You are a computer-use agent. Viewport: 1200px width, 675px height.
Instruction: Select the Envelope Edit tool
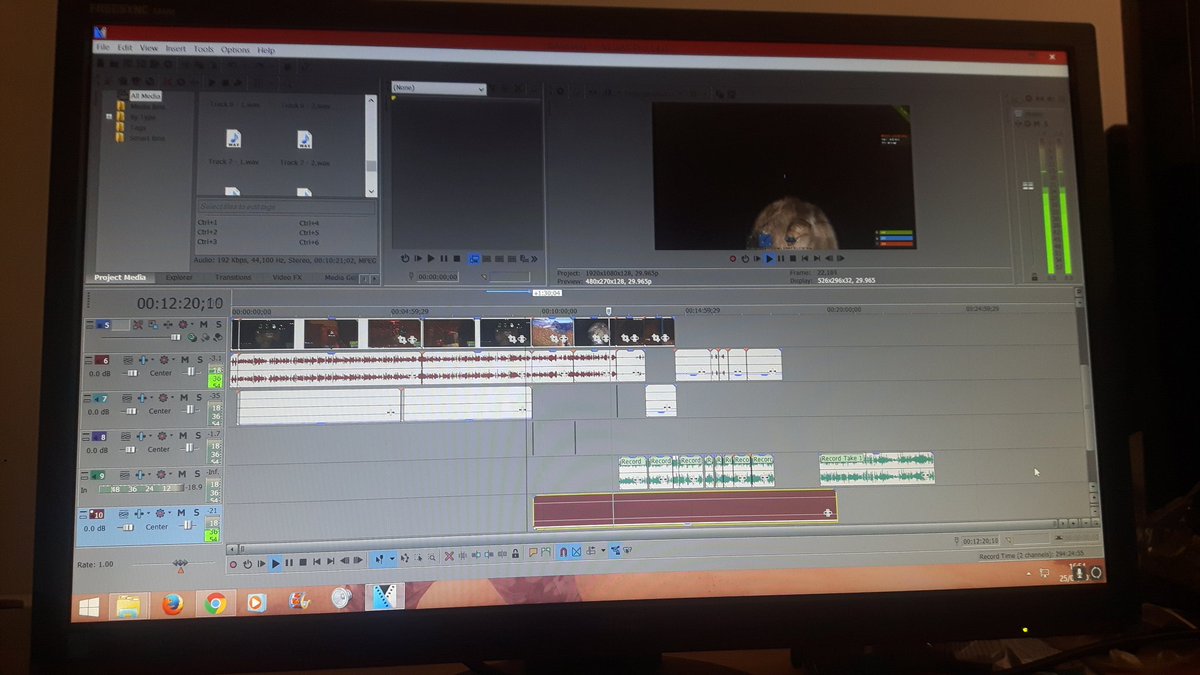click(x=404, y=557)
